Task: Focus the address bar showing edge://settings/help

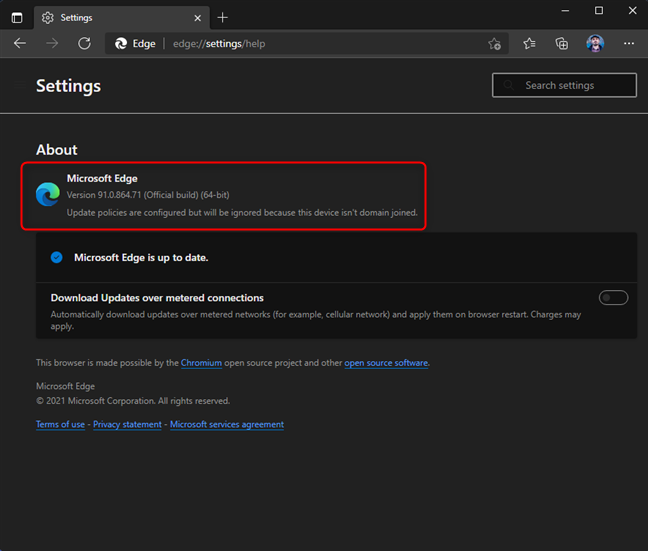Action: 306,43
